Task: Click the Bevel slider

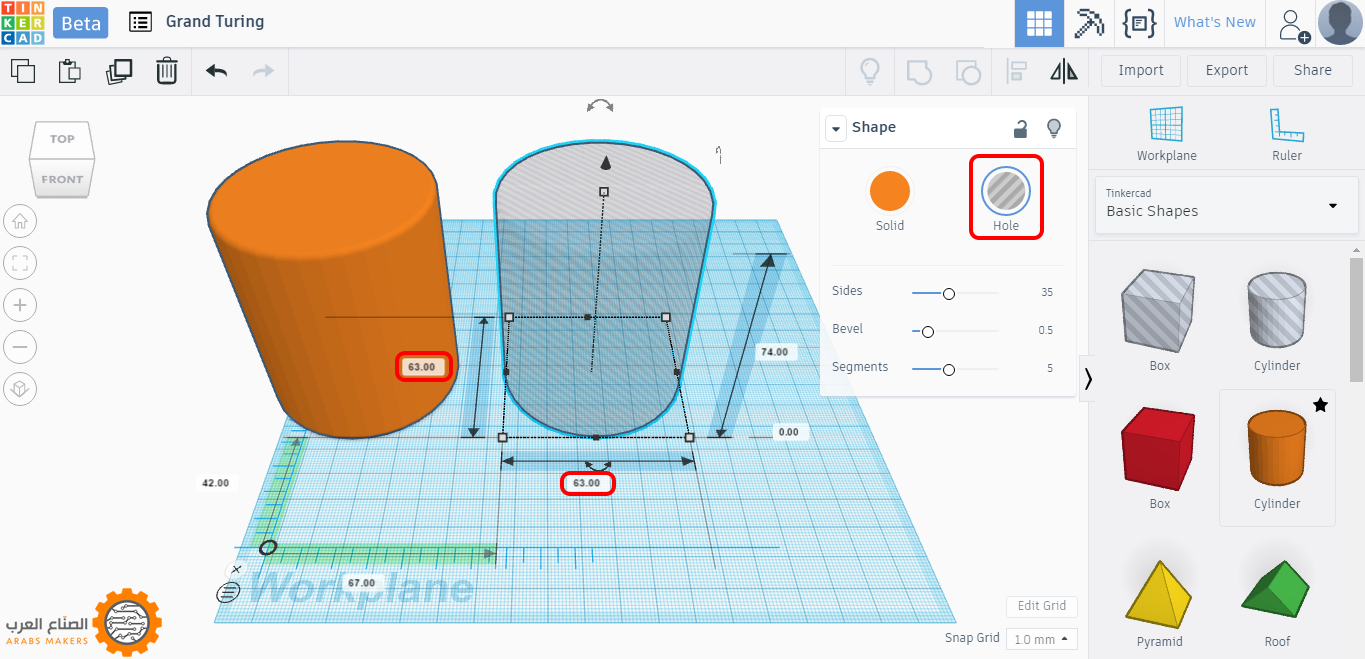Action: click(x=954, y=331)
